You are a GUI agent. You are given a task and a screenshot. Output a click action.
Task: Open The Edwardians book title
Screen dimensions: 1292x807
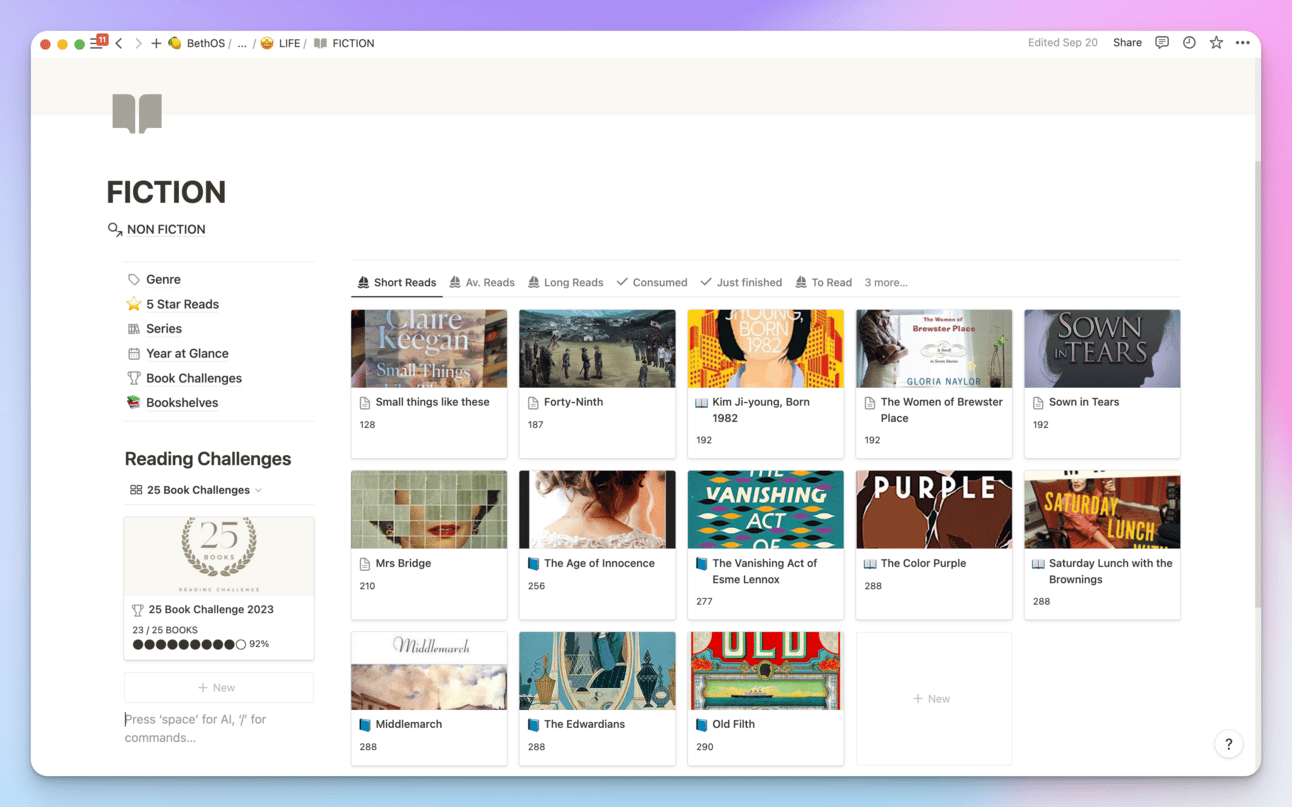click(x=584, y=725)
